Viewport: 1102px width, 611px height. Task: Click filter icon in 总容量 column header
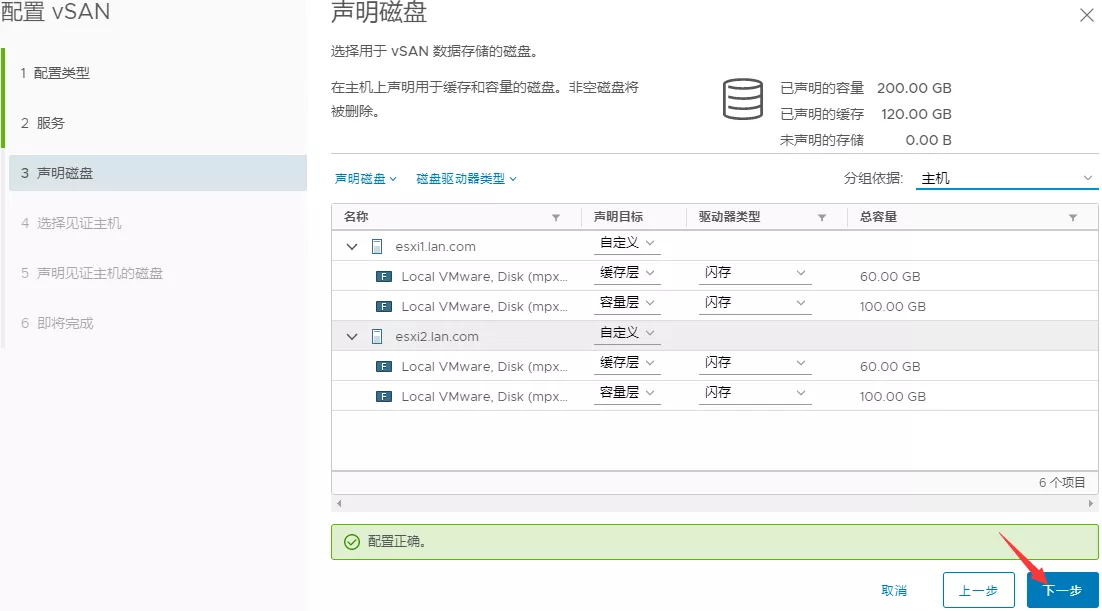coord(1072,217)
